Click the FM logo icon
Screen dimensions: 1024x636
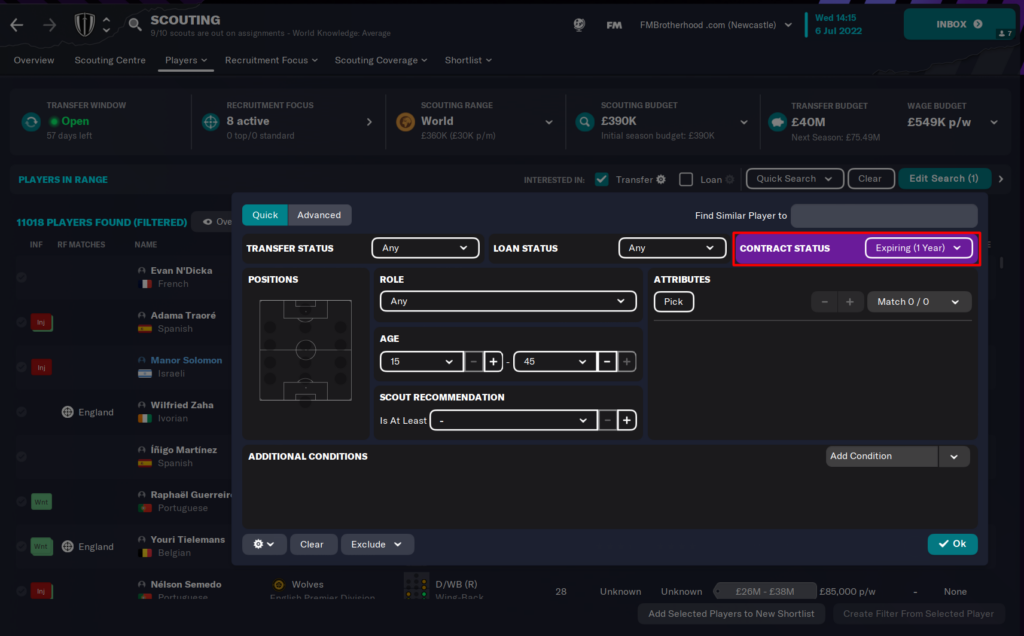coord(614,25)
